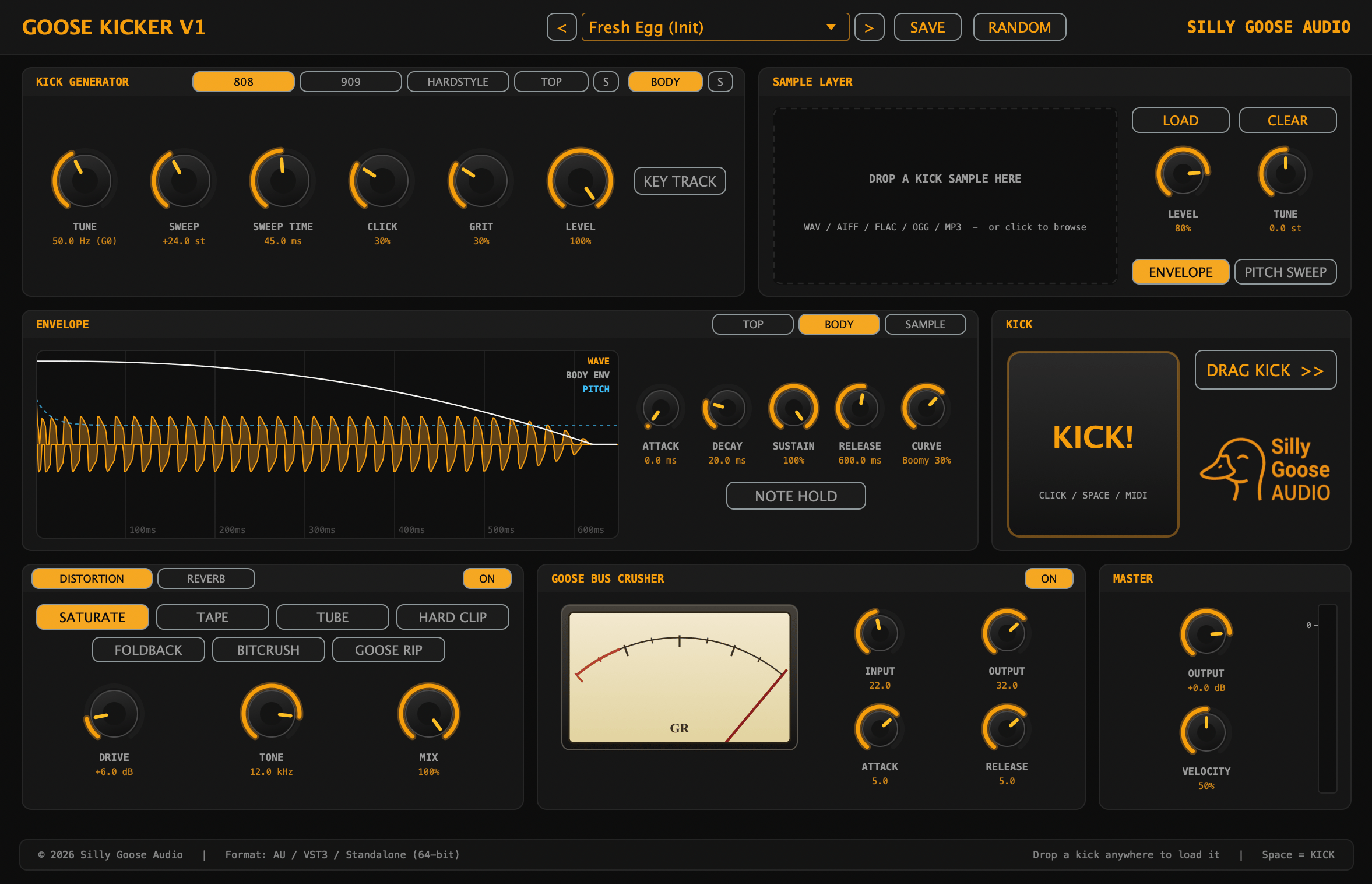The image size is (1372, 884).
Task: Select the 808 kick model
Action: tap(244, 82)
